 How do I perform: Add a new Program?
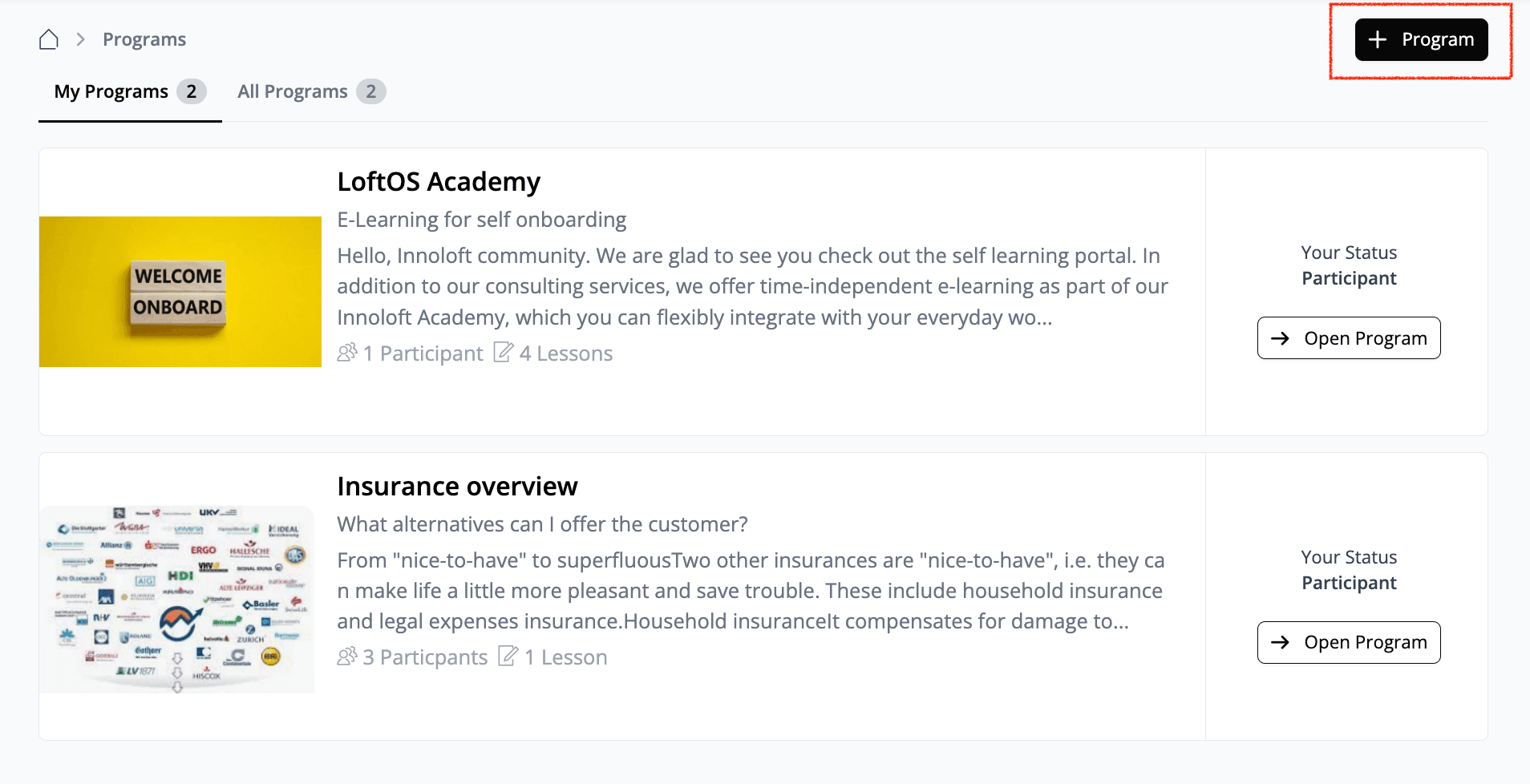coord(1421,39)
